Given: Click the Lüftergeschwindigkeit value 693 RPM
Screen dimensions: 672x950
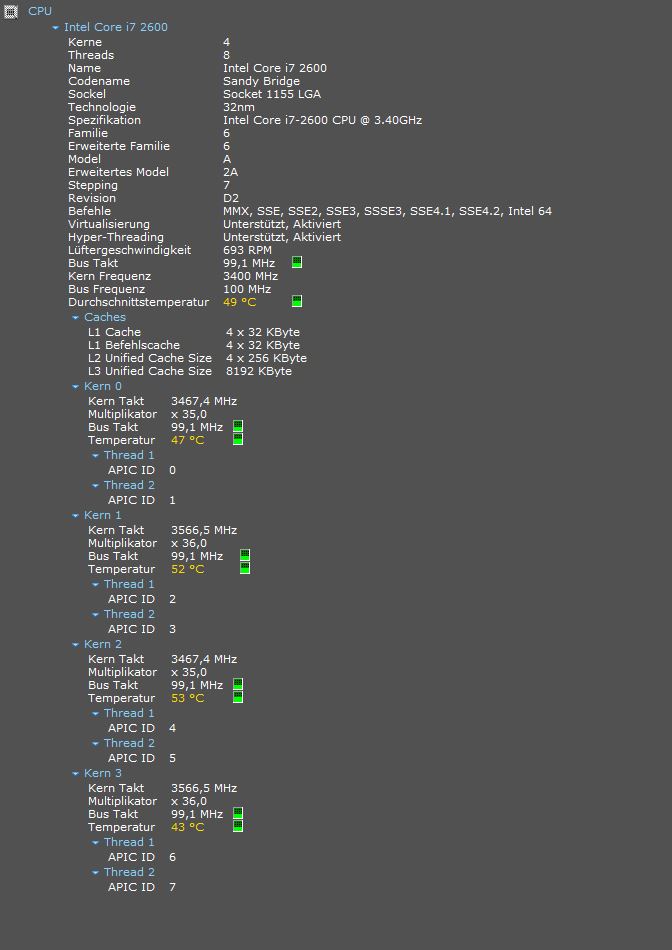Looking at the screenshot, I should point(247,250).
